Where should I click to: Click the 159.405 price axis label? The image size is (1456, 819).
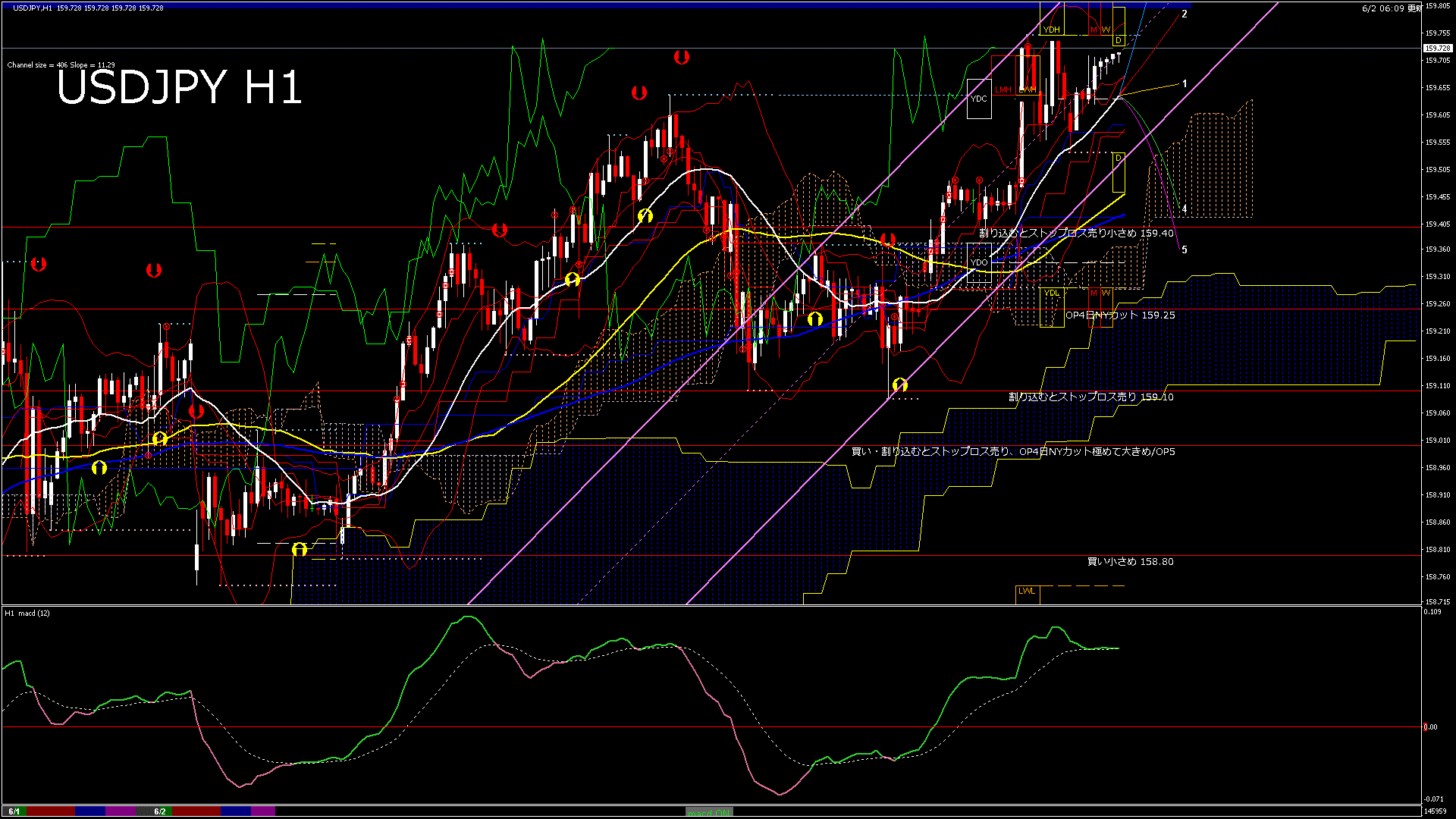[1438, 224]
